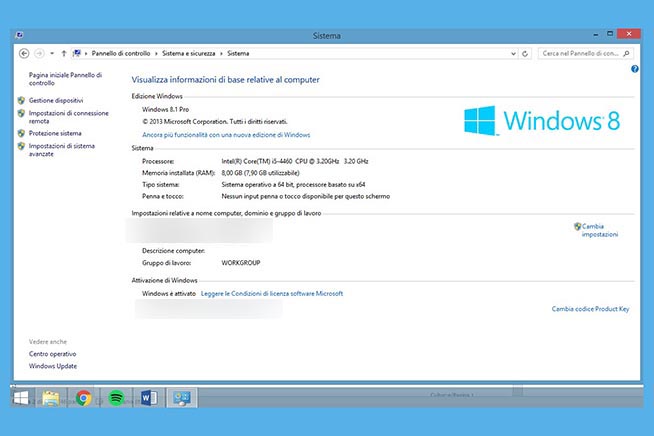Click the Windows 8.1 Pro edition text
The height and width of the screenshot is (436, 654).
click(x=166, y=109)
